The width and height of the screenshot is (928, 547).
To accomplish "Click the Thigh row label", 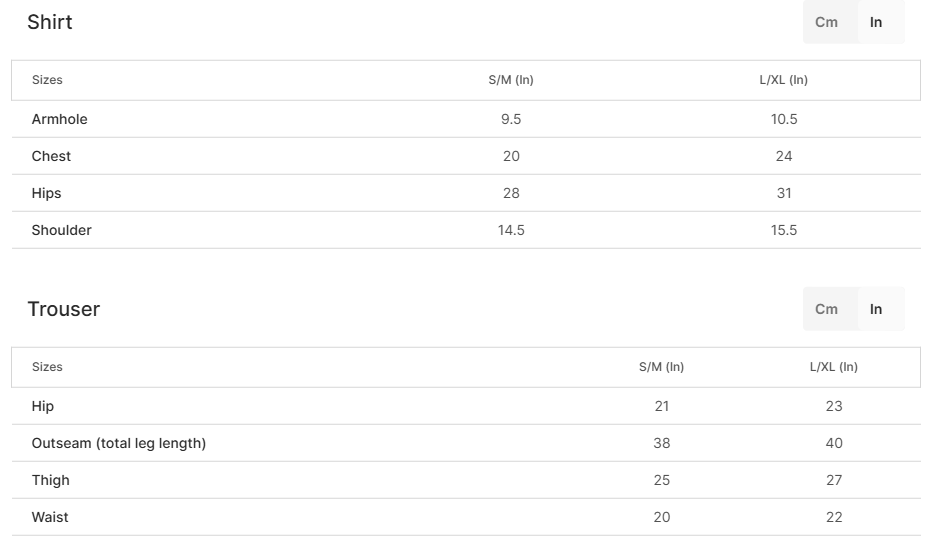I will coord(50,480).
